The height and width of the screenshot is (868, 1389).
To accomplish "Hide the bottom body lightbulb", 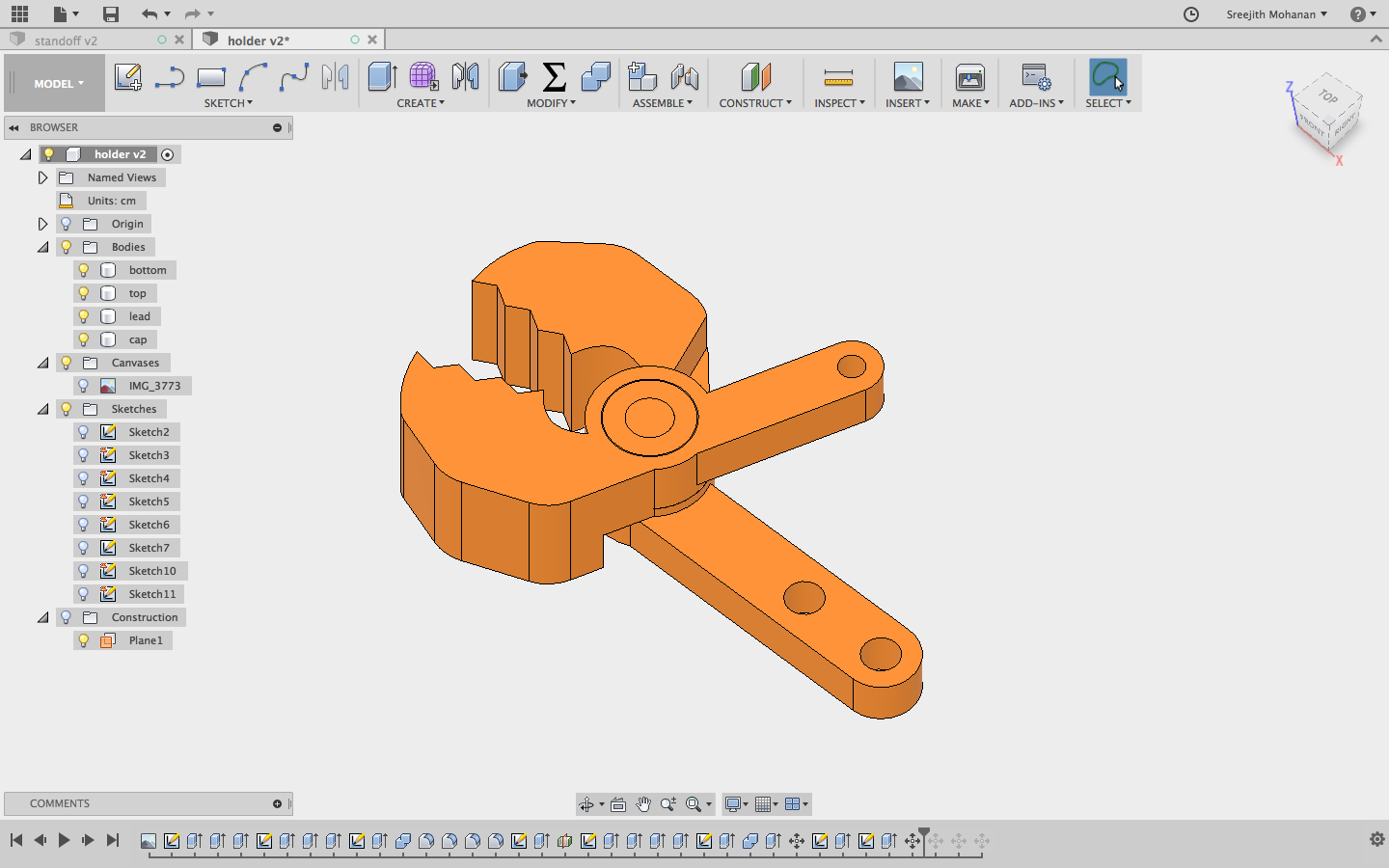I will 84,270.
